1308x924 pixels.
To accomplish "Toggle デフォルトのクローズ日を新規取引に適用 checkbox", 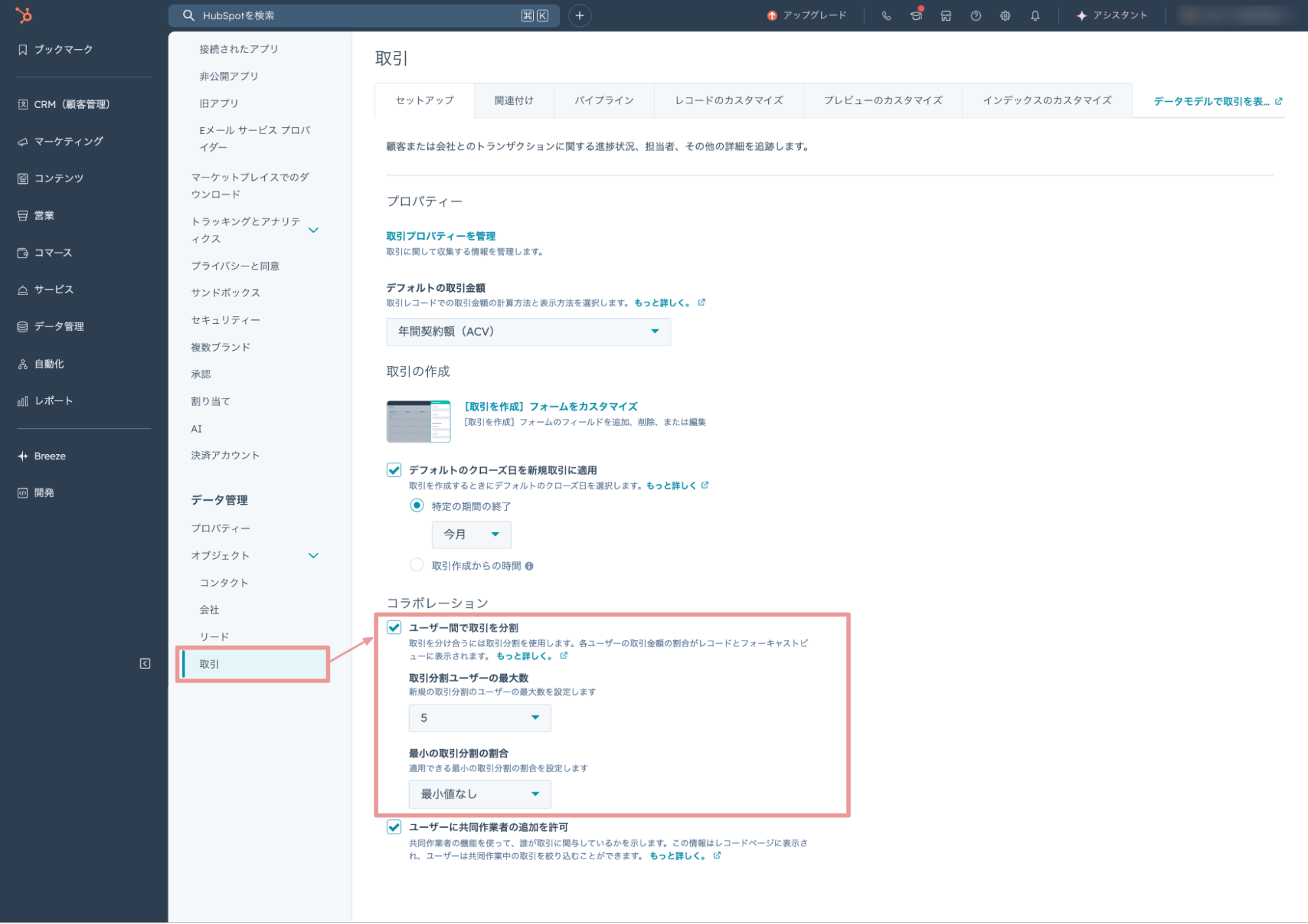I will [x=394, y=470].
